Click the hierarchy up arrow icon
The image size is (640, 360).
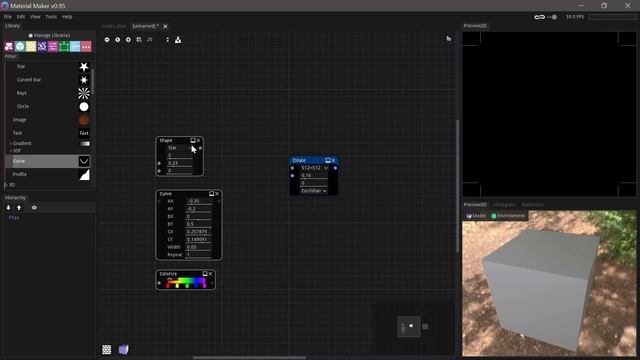point(19,208)
